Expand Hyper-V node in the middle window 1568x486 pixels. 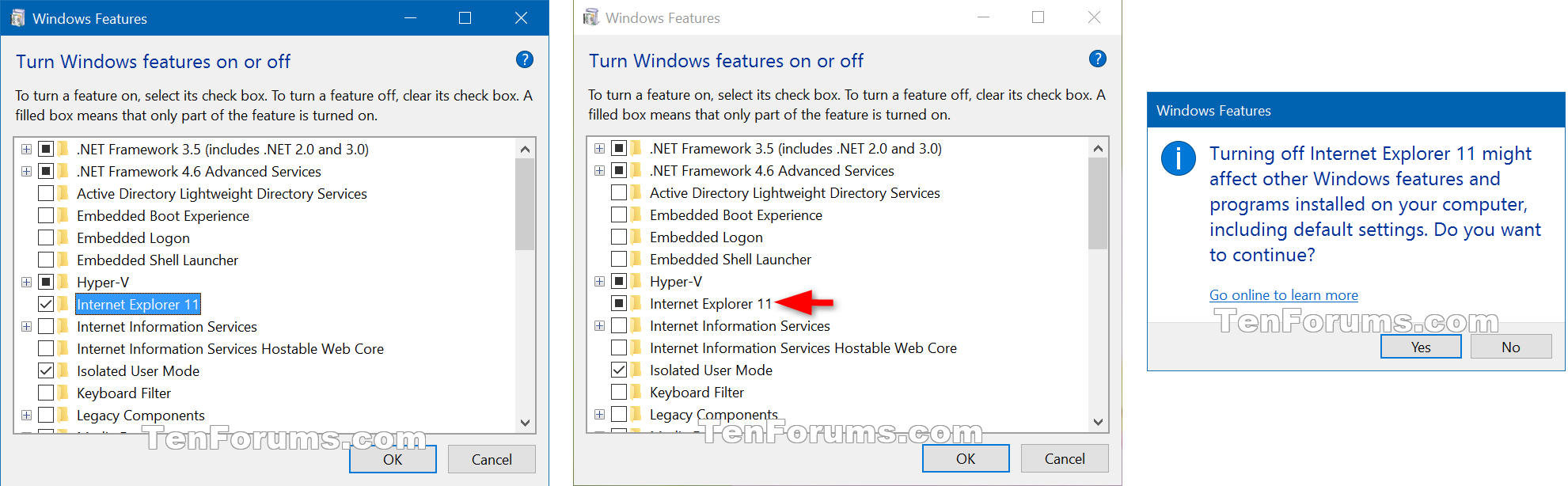[599, 281]
